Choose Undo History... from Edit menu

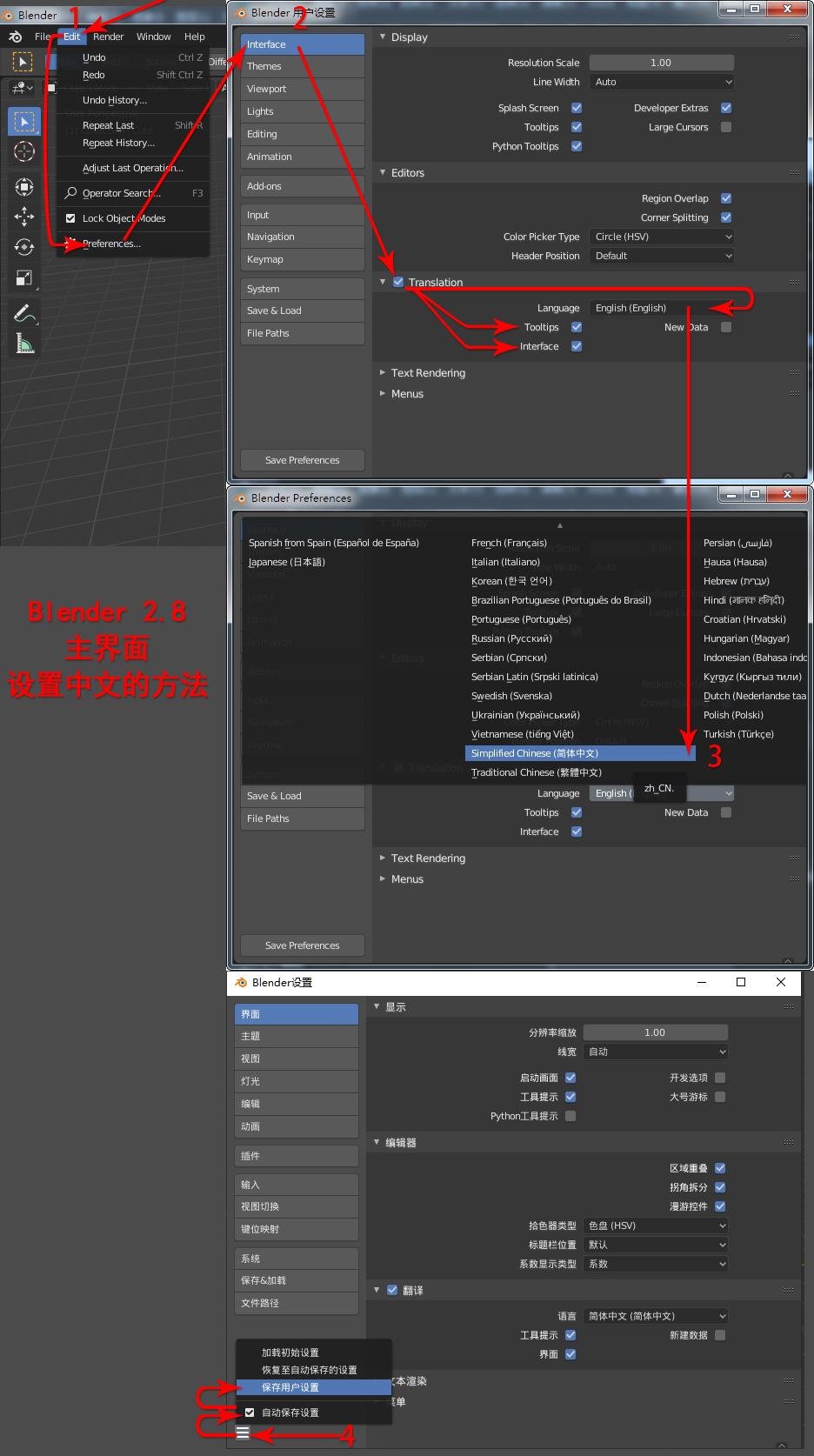click(x=134, y=100)
